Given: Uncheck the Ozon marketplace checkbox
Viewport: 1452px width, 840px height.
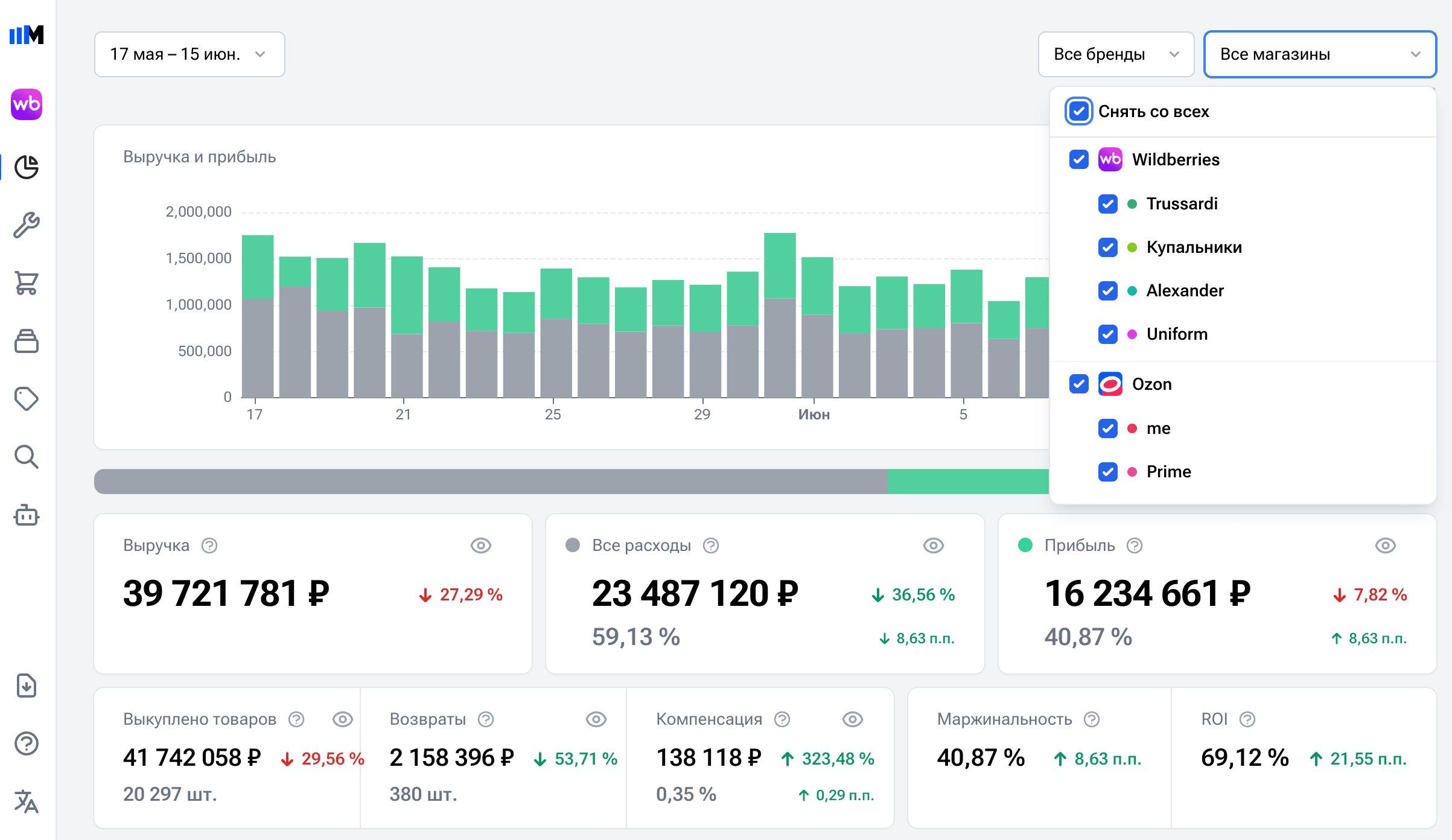Looking at the screenshot, I should coord(1078,384).
